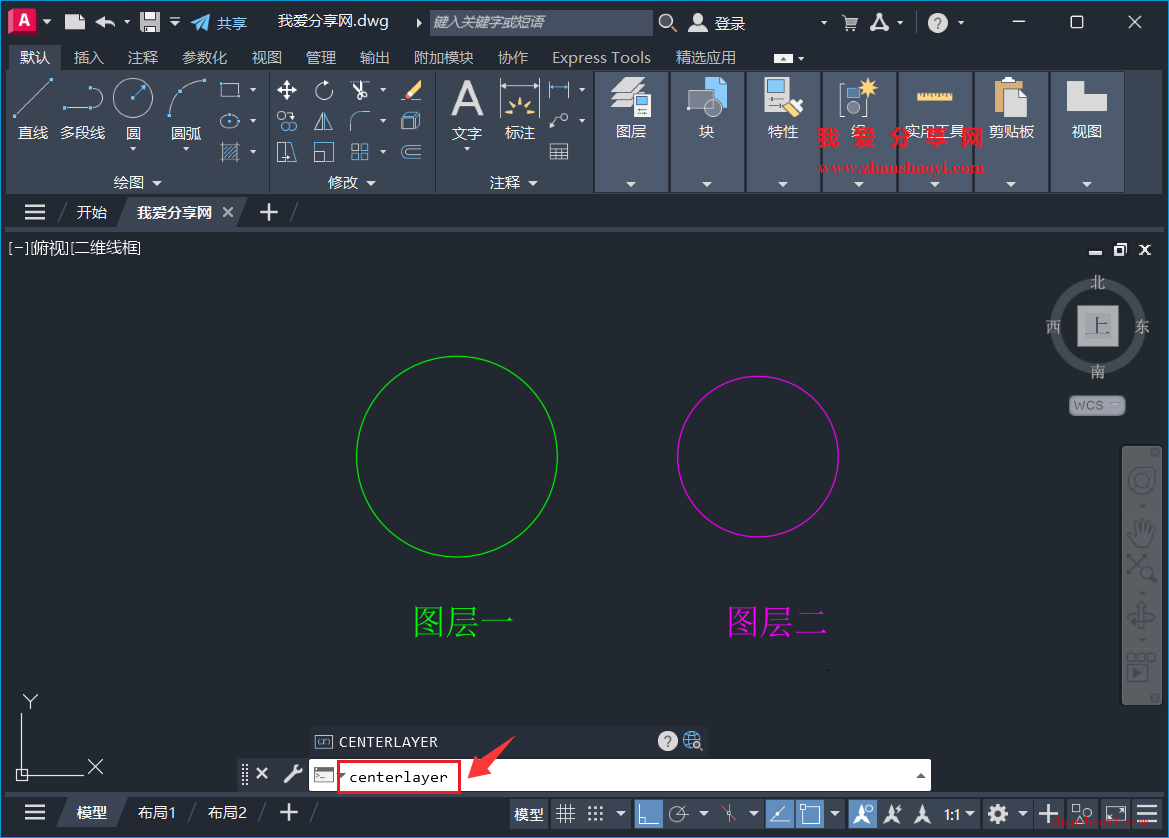Click the ViewCube top (上) face
1169x838 pixels.
(x=1097, y=326)
